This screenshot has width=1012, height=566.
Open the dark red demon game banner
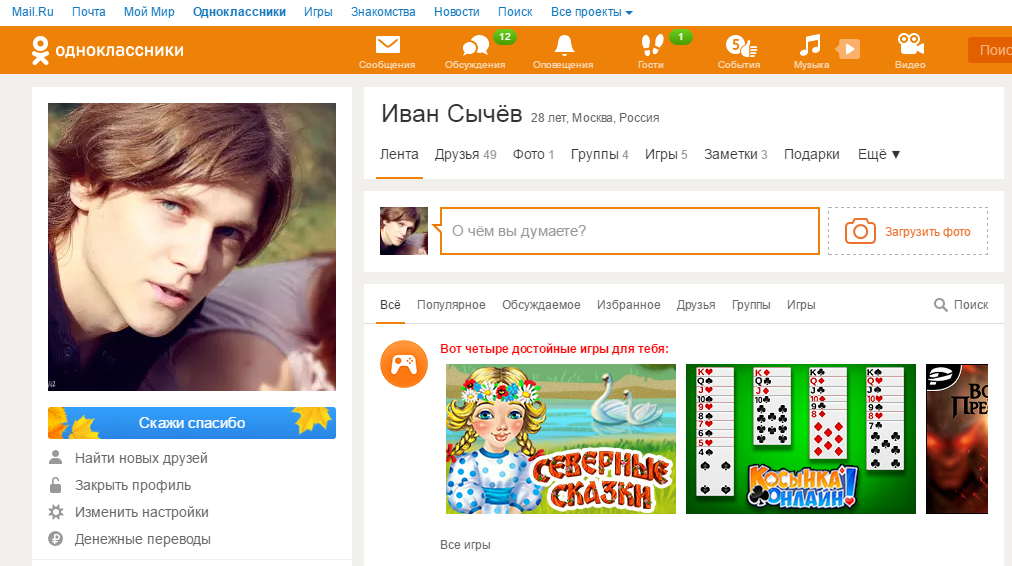957,439
